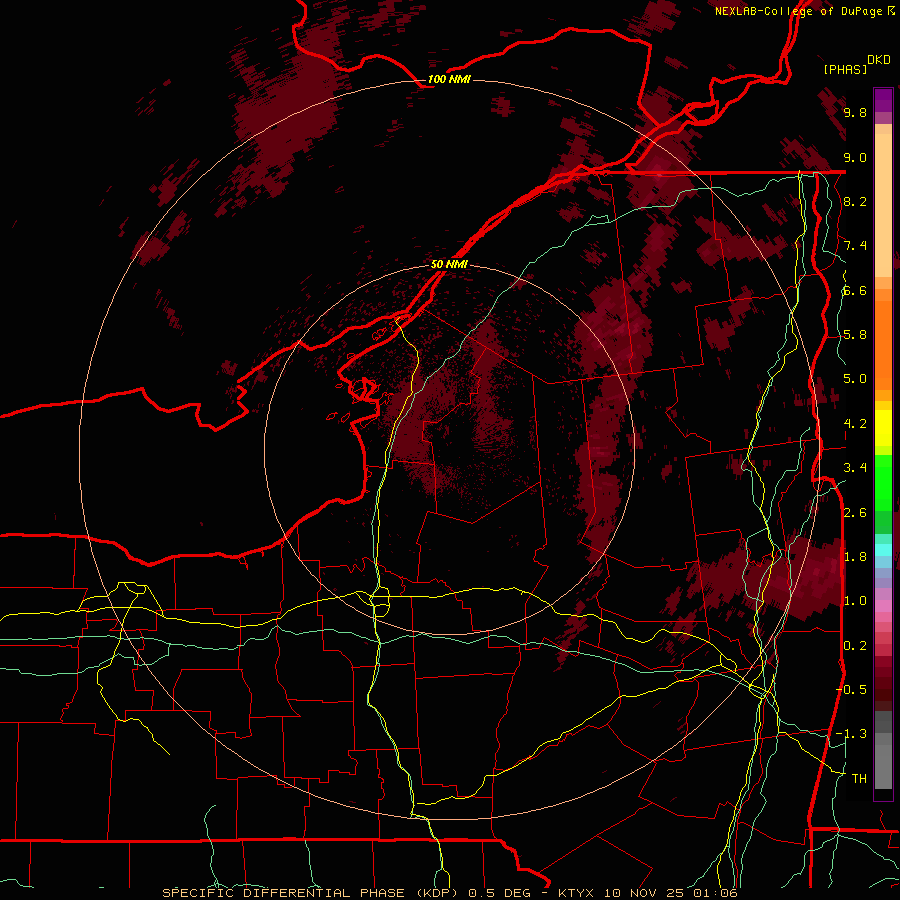This screenshot has height=900, width=900.
Task: Click the NEXLAB-College of DuPage credit text
Action: click(801, 11)
